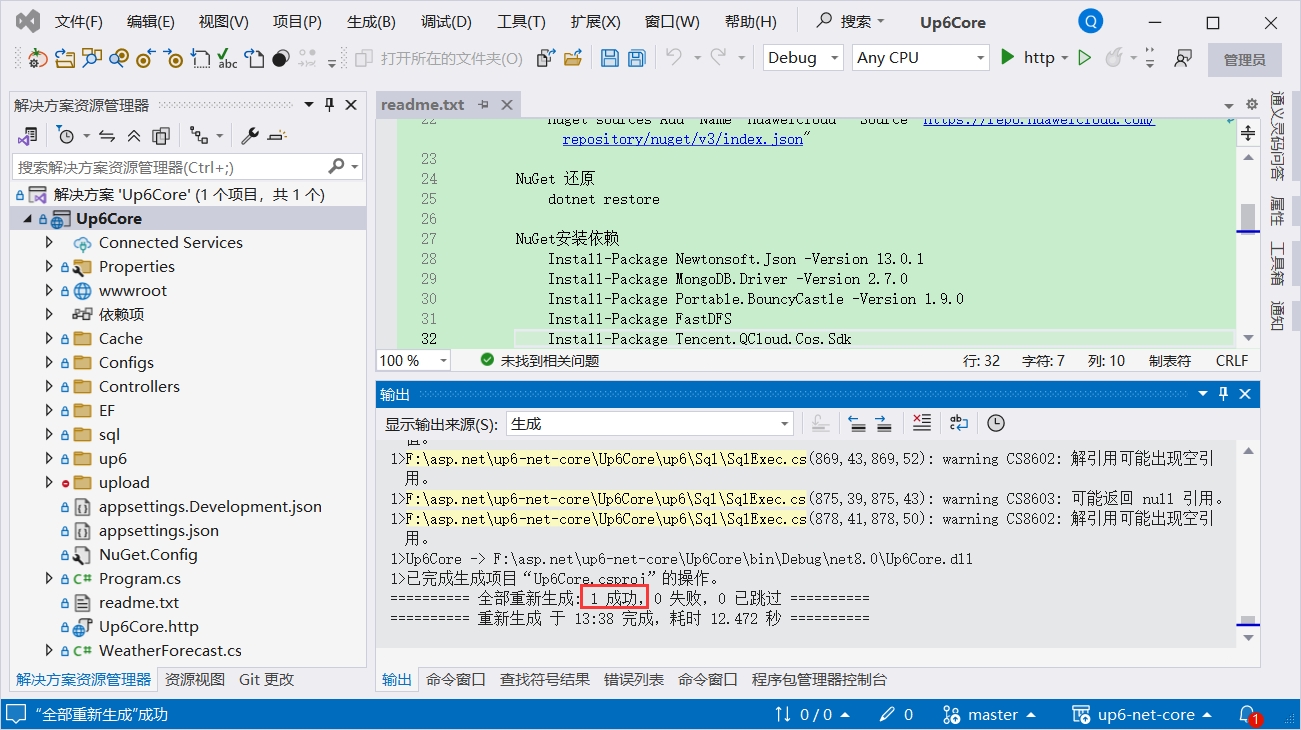Click the Output panel vertical scrollbar
The width and height of the screenshot is (1301, 730).
click(1247, 540)
